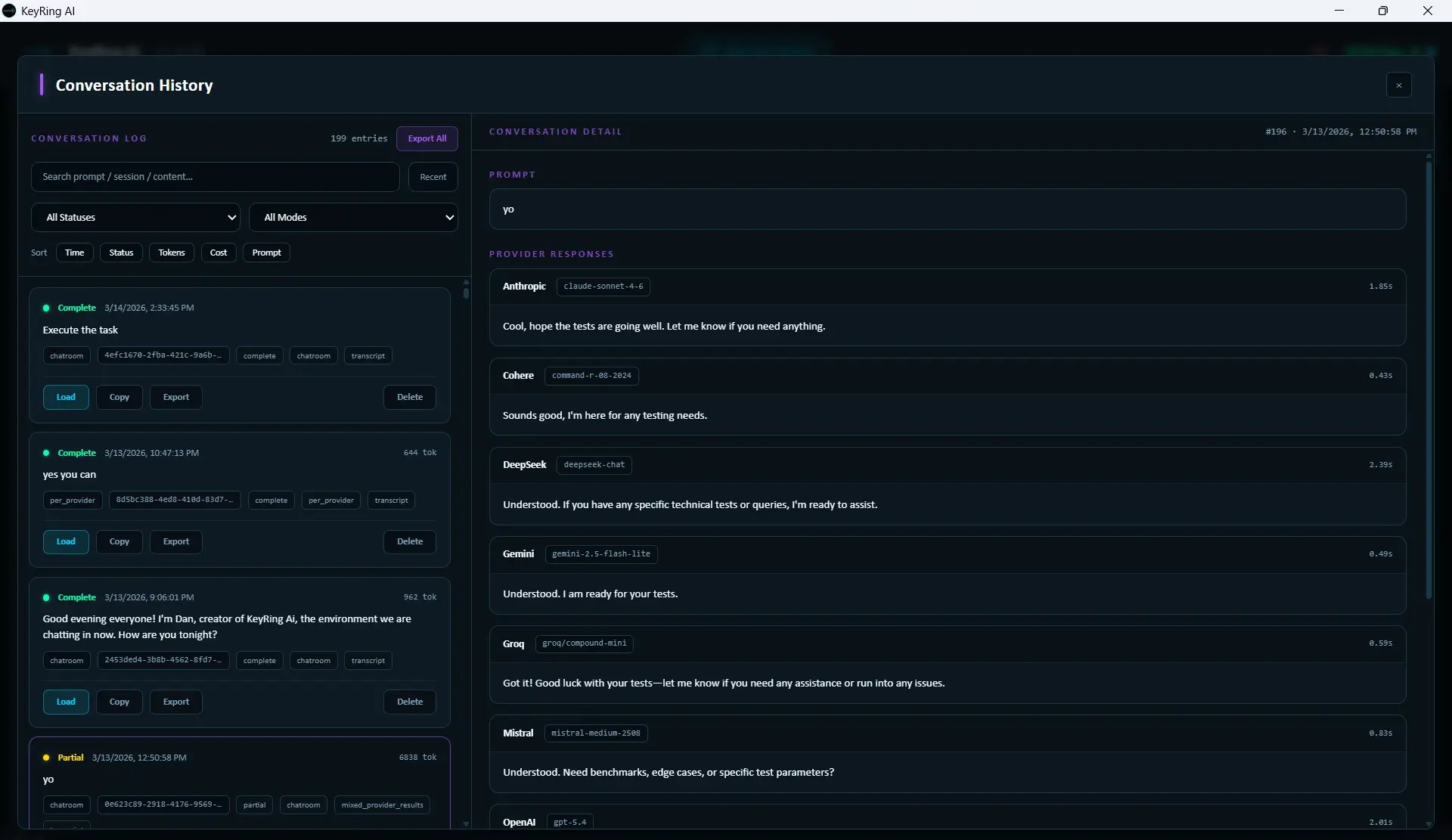
Task: Delete the 'yes you can' conversation
Action: click(410, 541)
